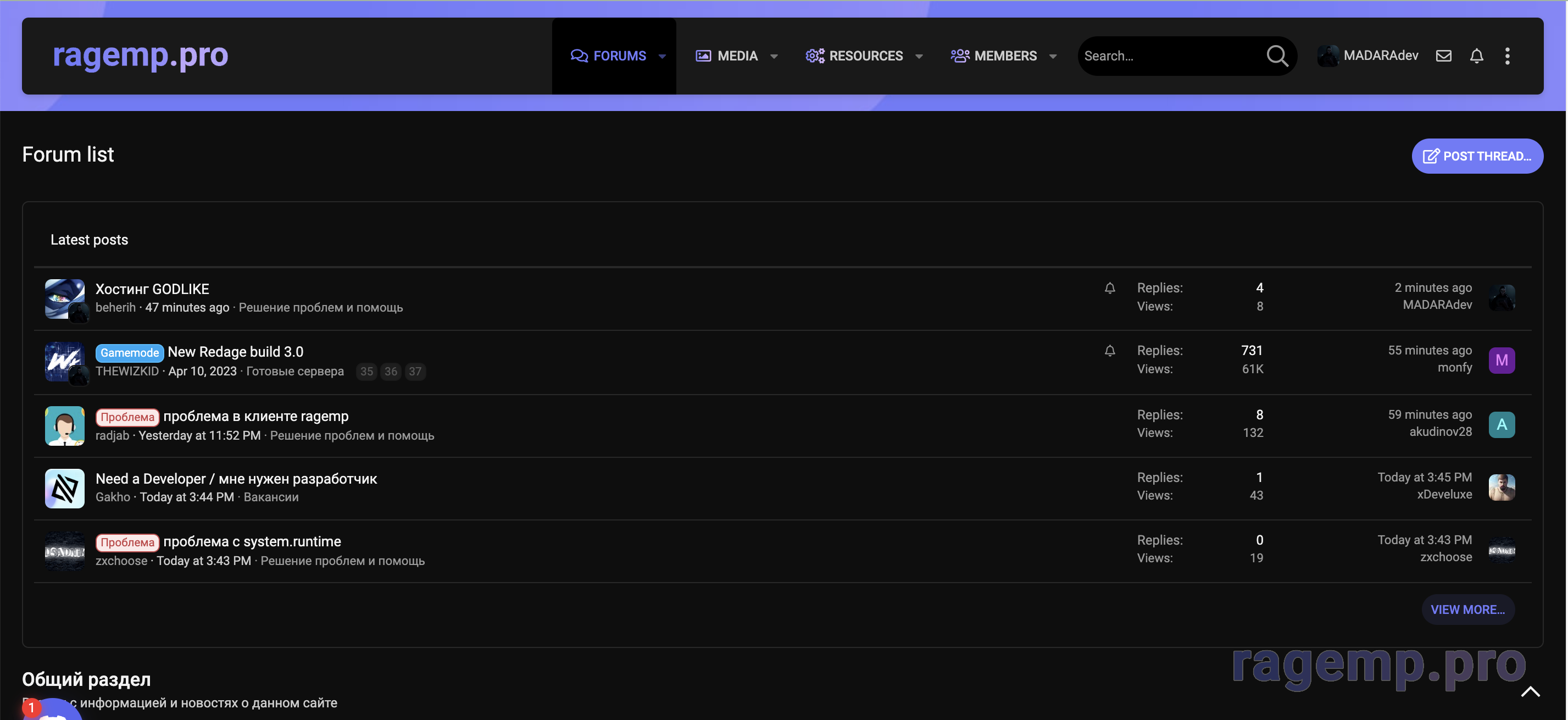This screenshot has height=720, width=1568.
Task: Open thread Хостинг GODLIKE
Action: [152, 289]
